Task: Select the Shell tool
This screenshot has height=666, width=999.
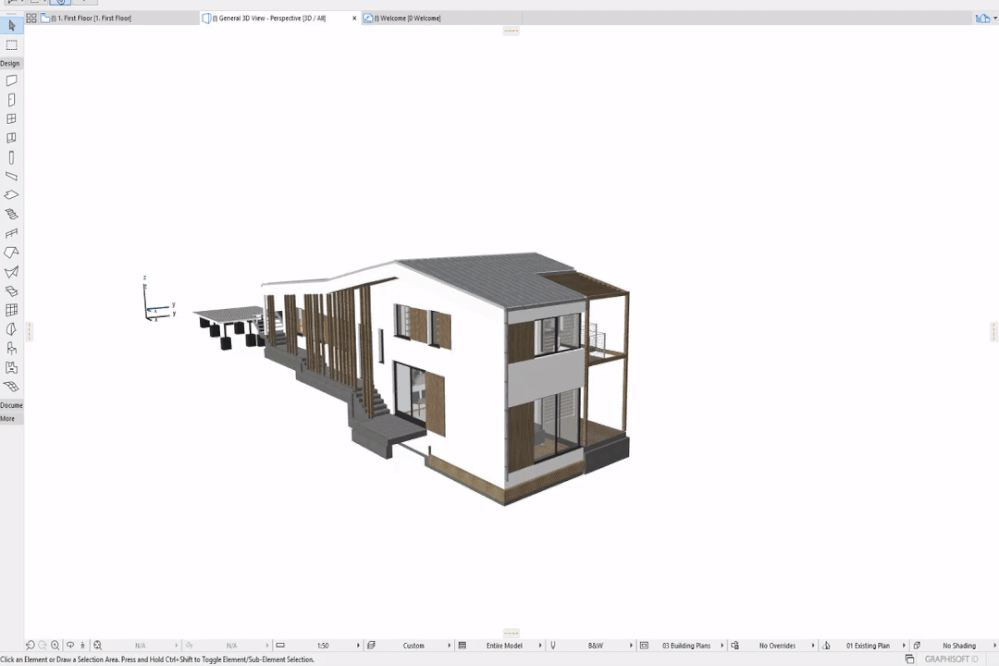Action: pos(11,272)
